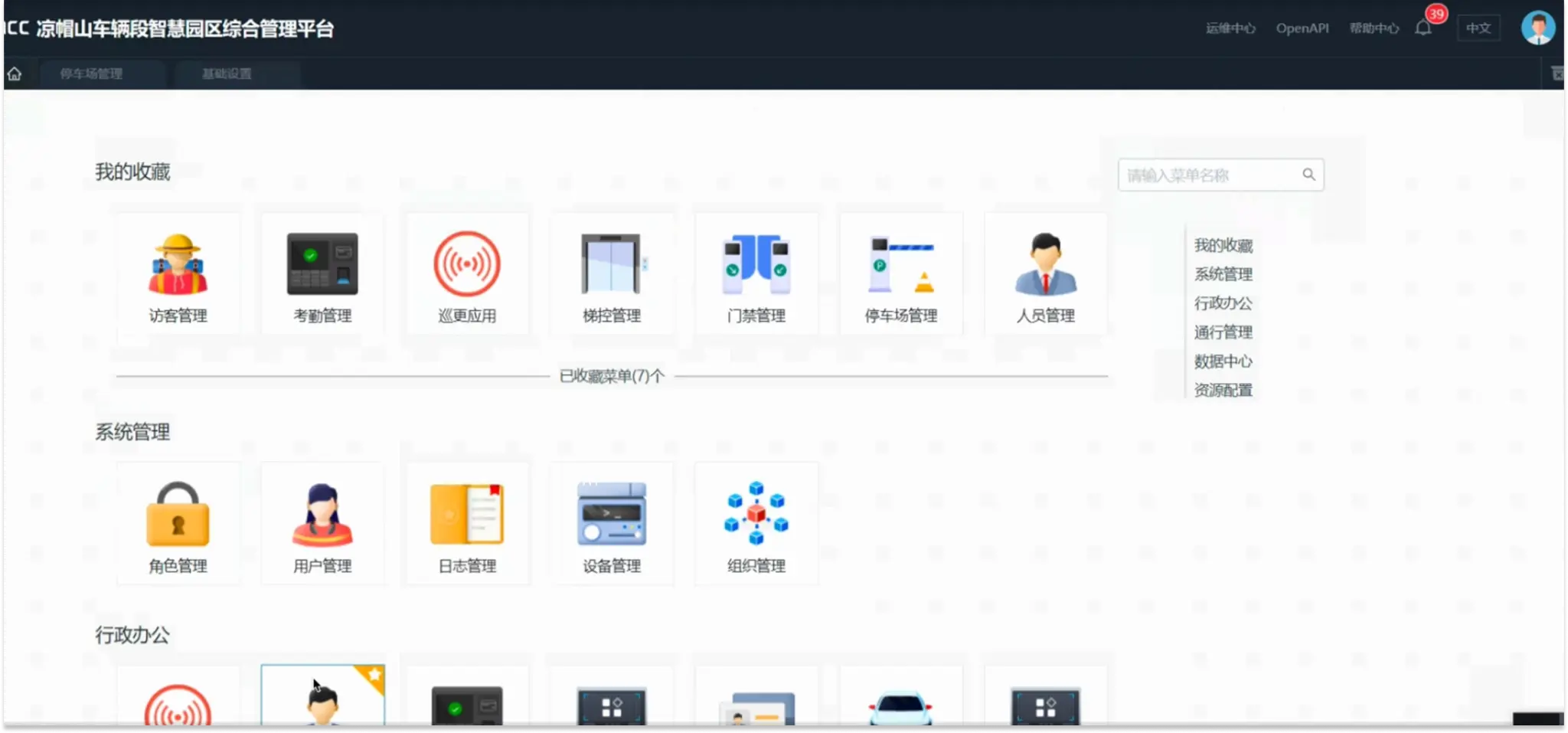Open 停车场管理 tile in My Favorites
The height and width of the screenshot is (733, 1568).
tap(901, 274)
